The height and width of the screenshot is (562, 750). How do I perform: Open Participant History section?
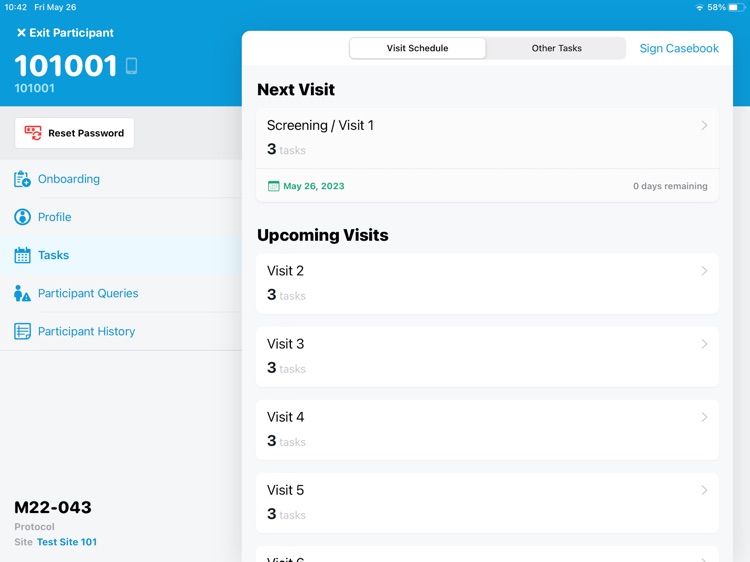(x=121, y=331)
